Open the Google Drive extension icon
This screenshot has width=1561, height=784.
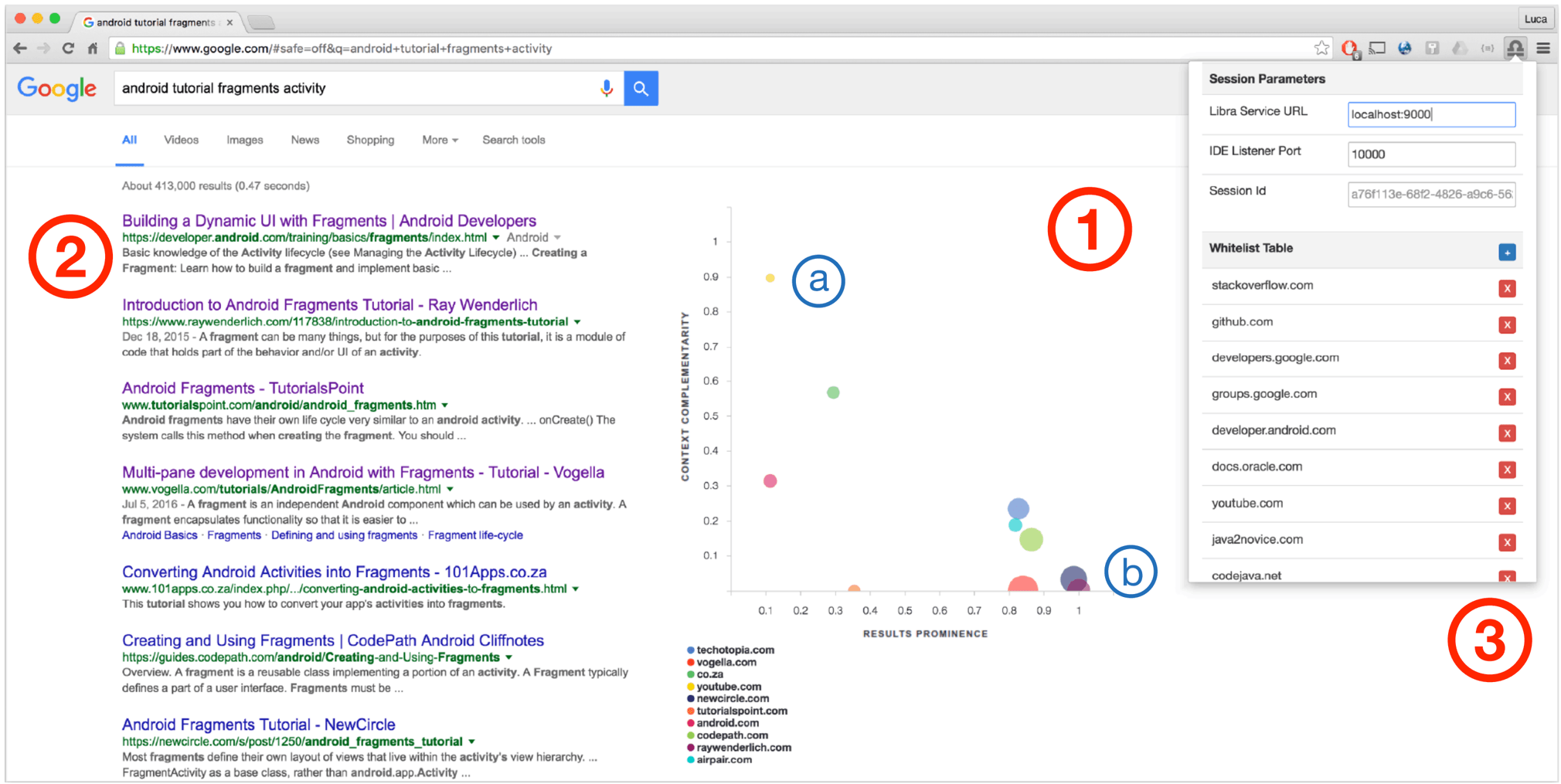[x=1460, y=49]
